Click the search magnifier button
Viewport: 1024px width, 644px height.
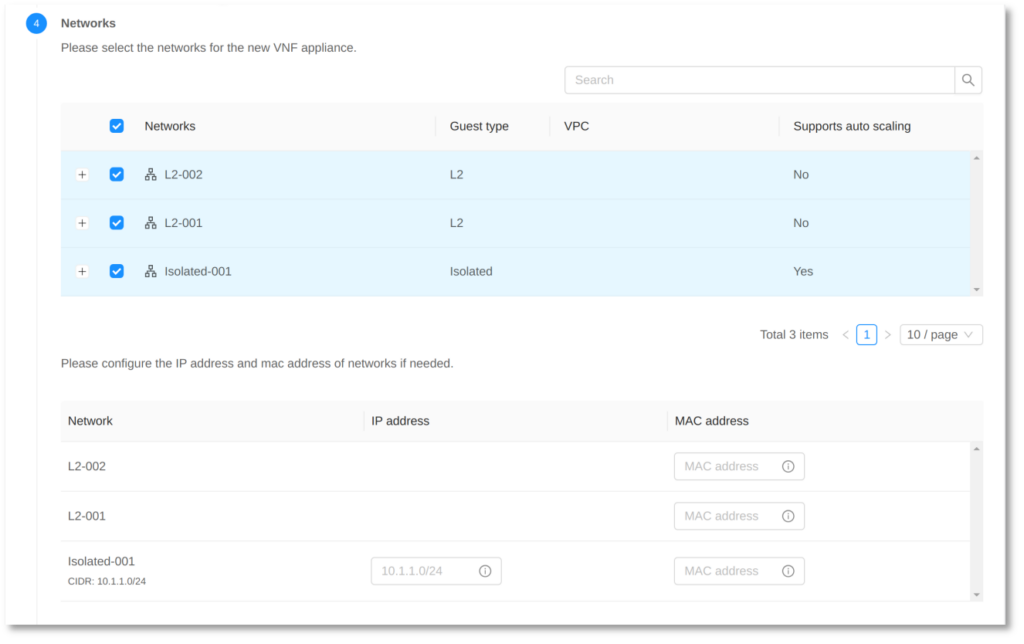point(968,80)
